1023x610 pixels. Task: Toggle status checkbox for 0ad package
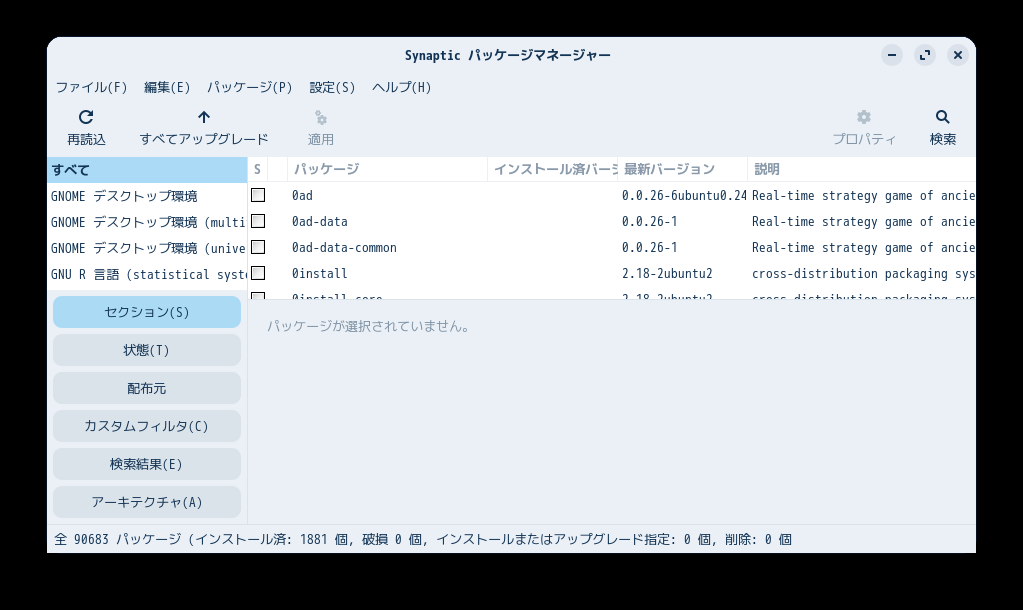258,195
